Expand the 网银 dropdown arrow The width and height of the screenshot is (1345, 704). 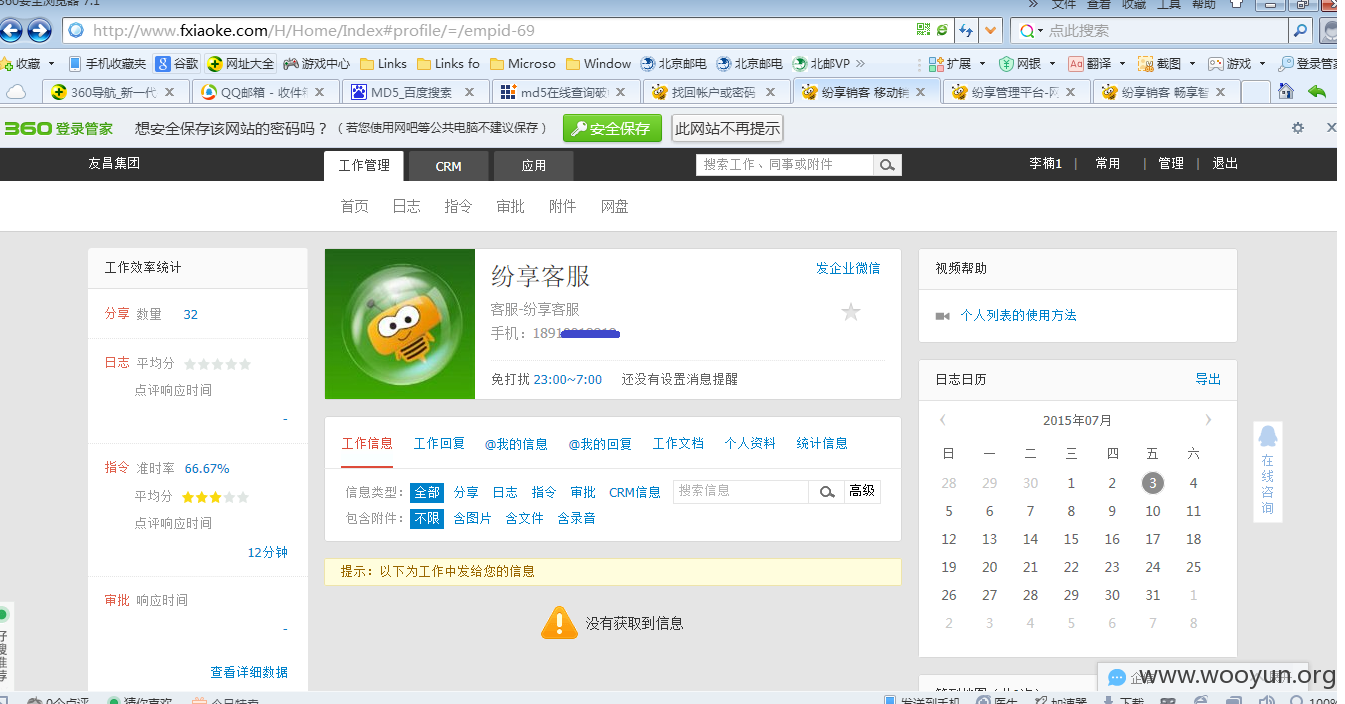[x=1052, y=64]
